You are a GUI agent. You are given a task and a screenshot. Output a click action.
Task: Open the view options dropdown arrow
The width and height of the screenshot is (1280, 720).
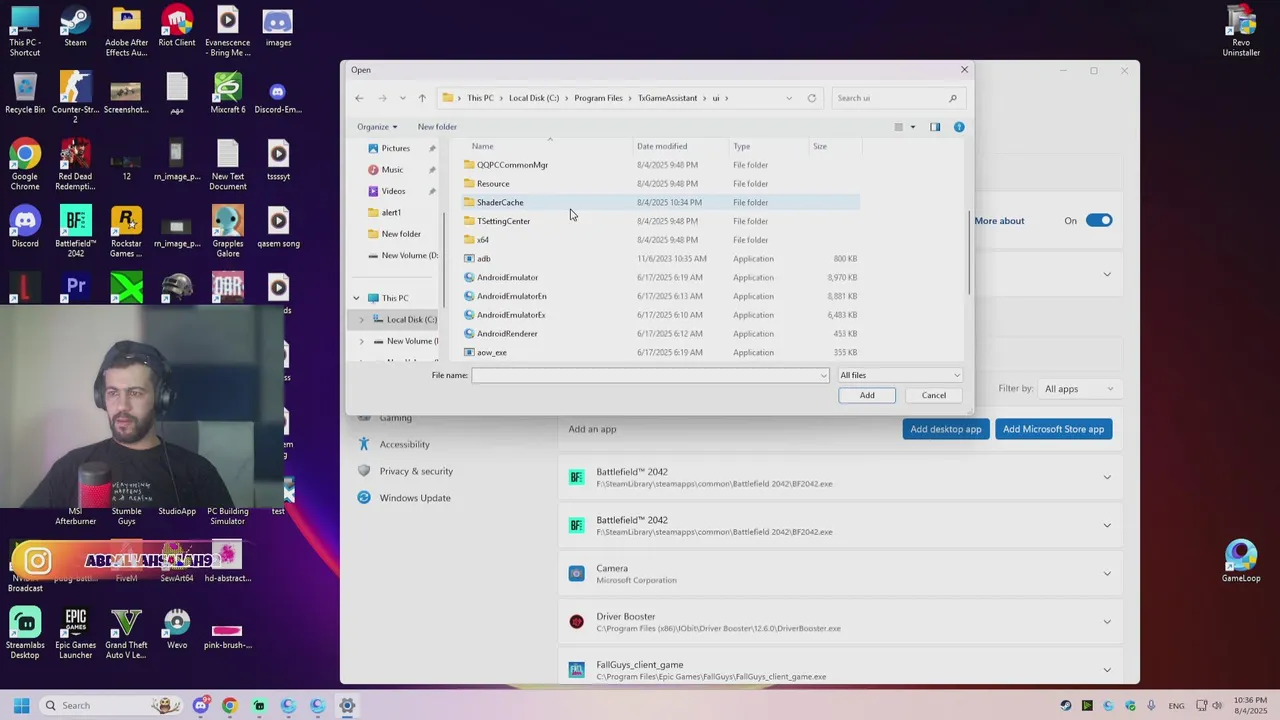pos(912,127)
